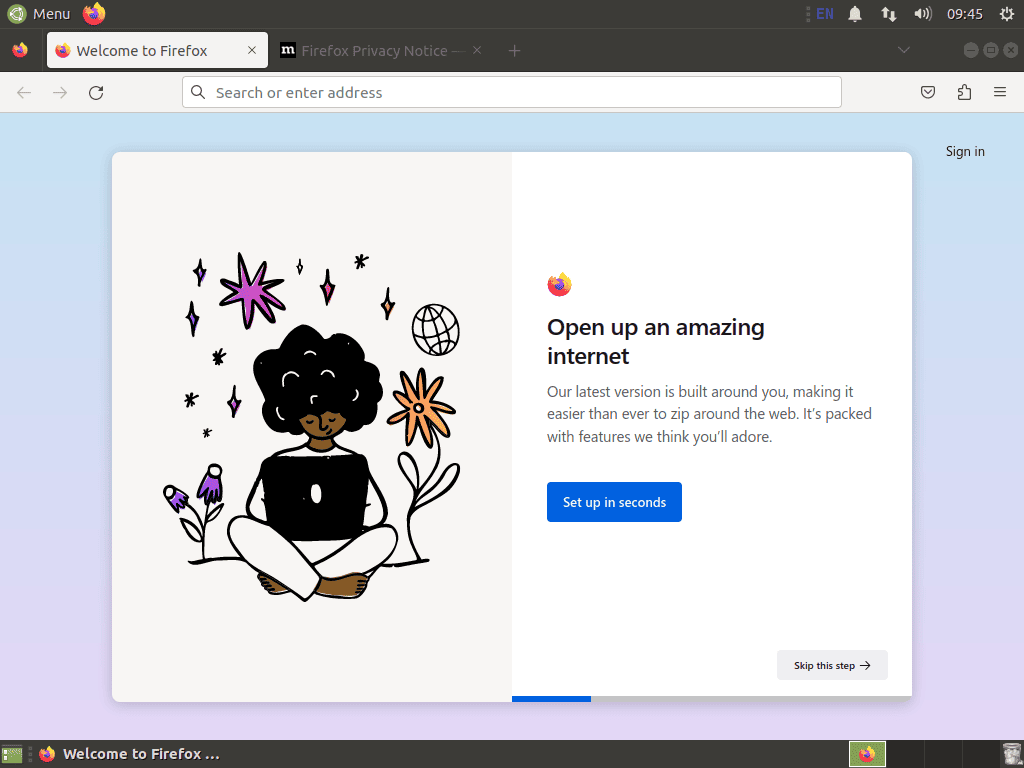This screenshot has width=1024, height=768.
Task: Close the Welcome to Firefox tab
Action: [x=252, y=51]
